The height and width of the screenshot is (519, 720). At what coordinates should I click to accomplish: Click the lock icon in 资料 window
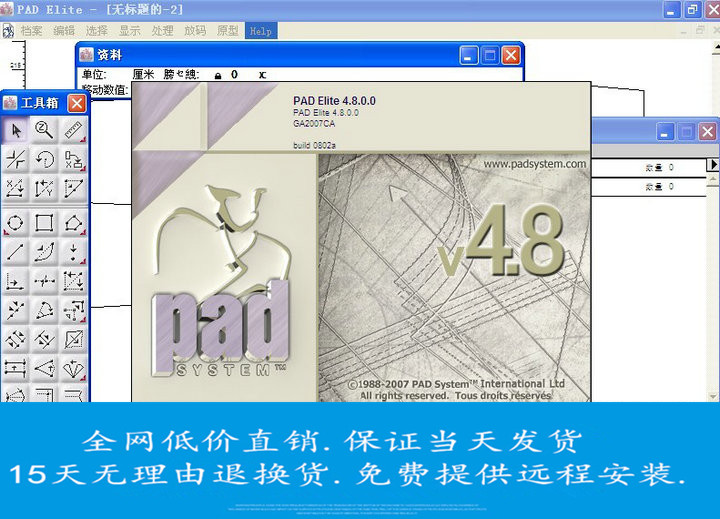(x=218, y=75)
